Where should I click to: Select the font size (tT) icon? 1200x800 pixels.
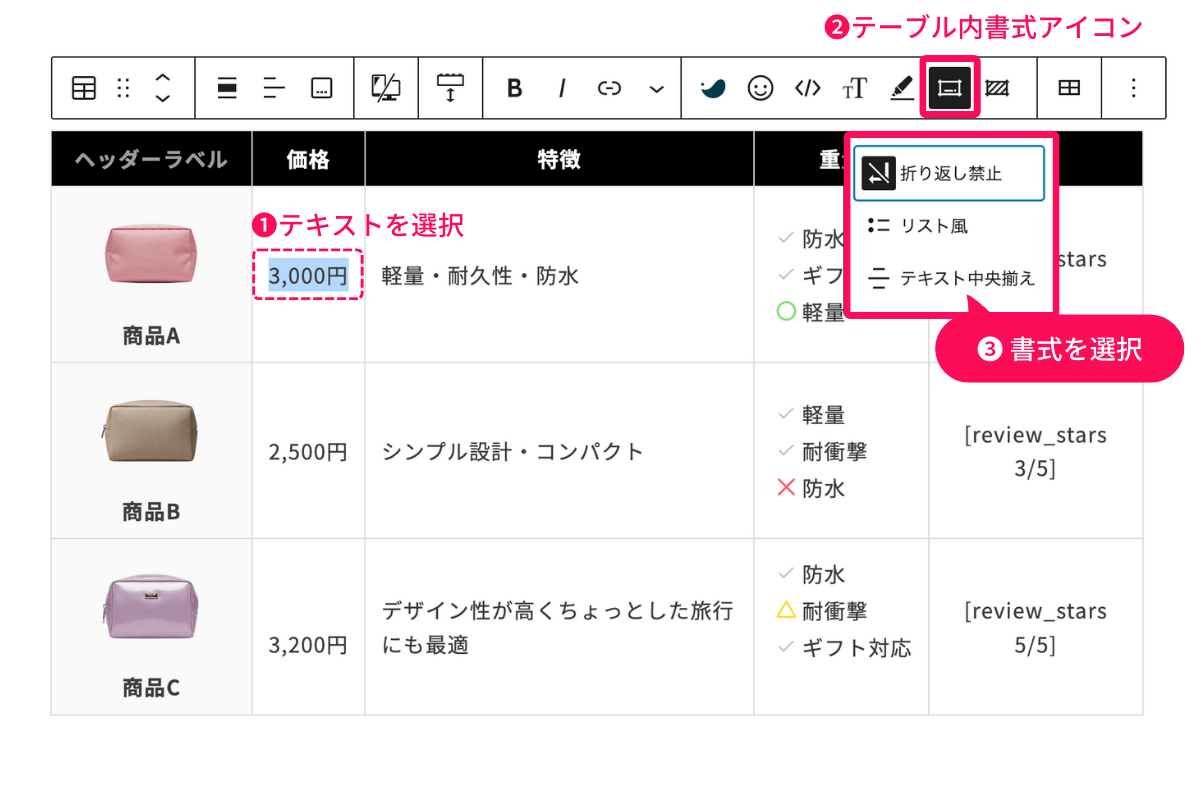856,88
